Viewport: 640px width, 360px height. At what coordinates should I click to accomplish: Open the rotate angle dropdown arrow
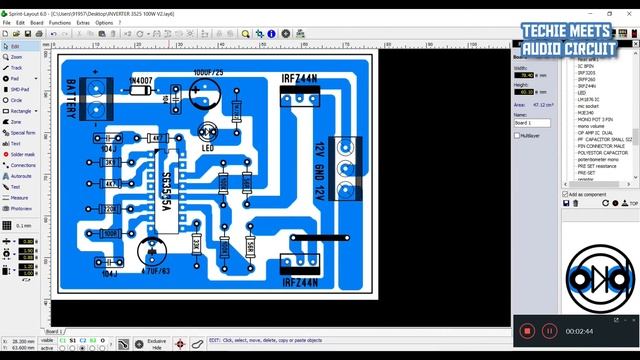tap(148, 34)
